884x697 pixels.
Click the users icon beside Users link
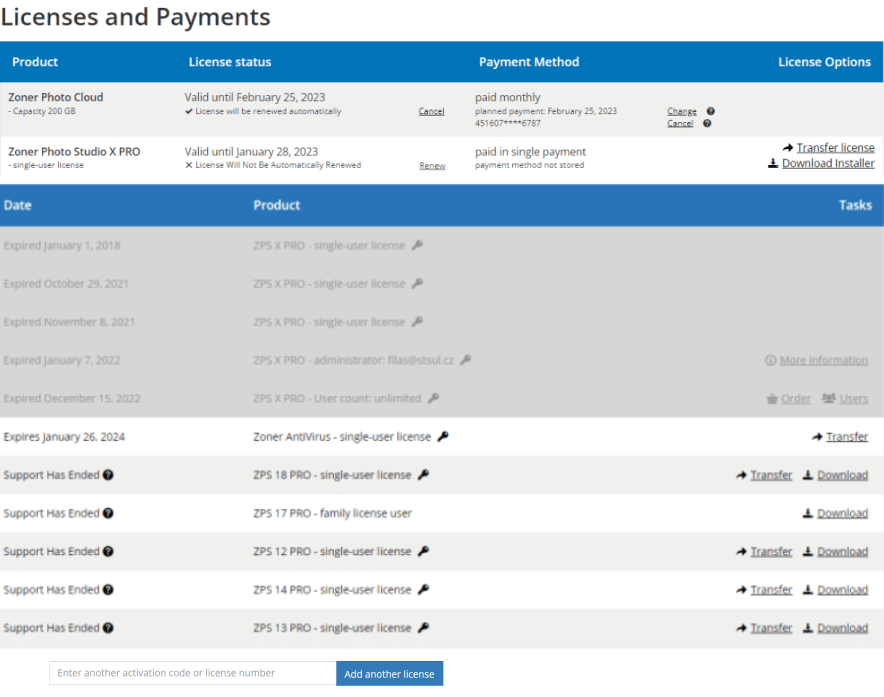[828, 398]
